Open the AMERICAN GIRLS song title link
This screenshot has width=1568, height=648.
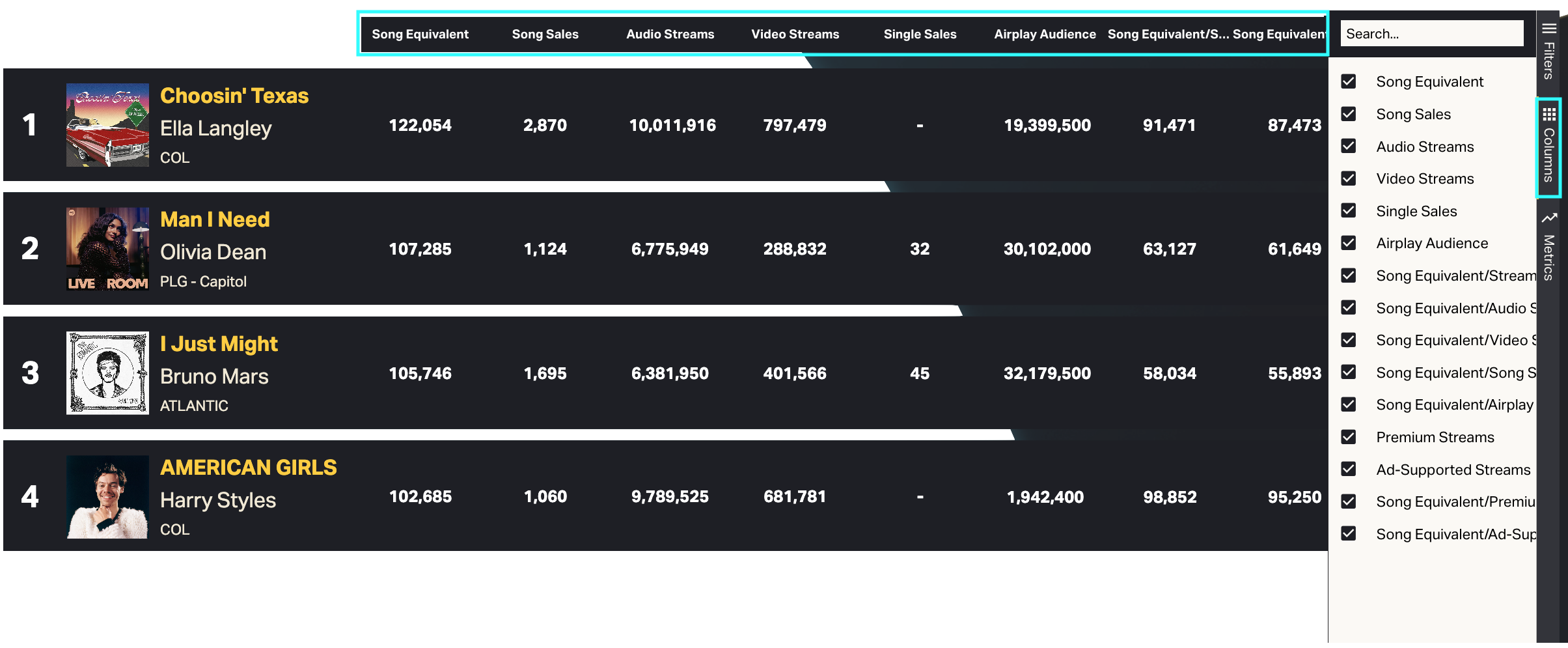pos(248,468)
